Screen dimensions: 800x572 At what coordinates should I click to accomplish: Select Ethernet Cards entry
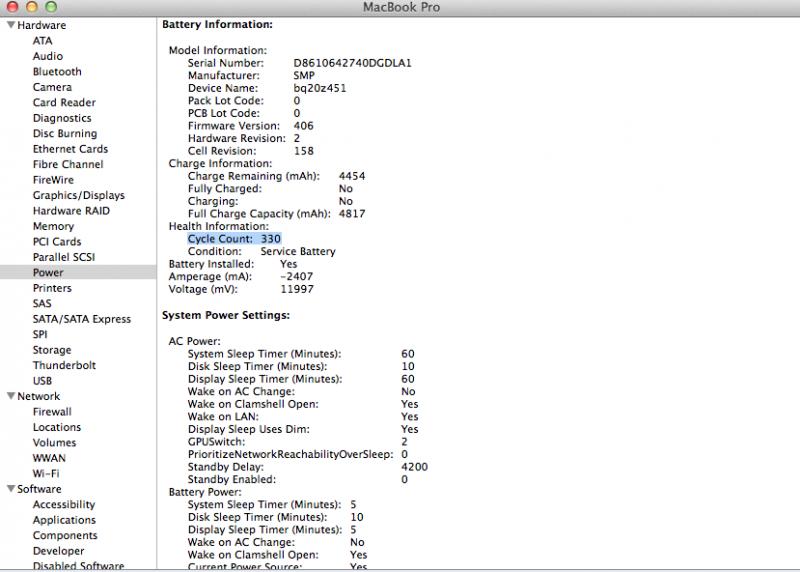point(70,149)
